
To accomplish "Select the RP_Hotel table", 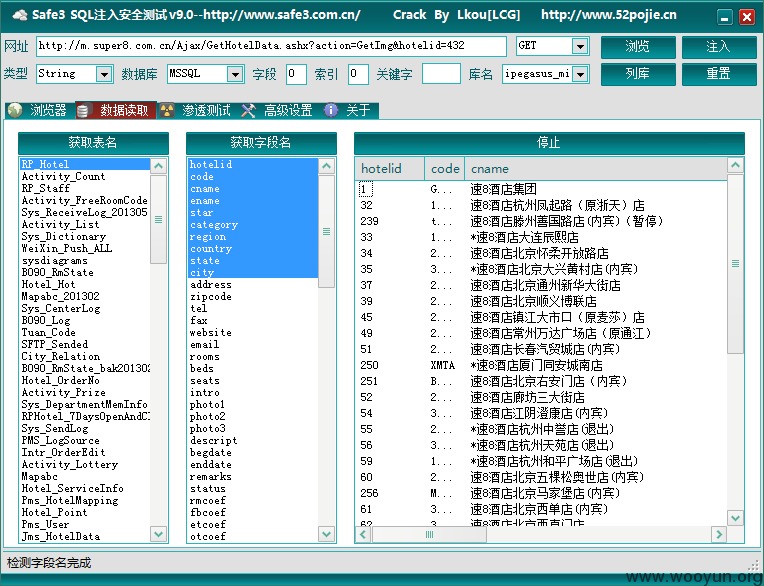I will click(85, 164).
